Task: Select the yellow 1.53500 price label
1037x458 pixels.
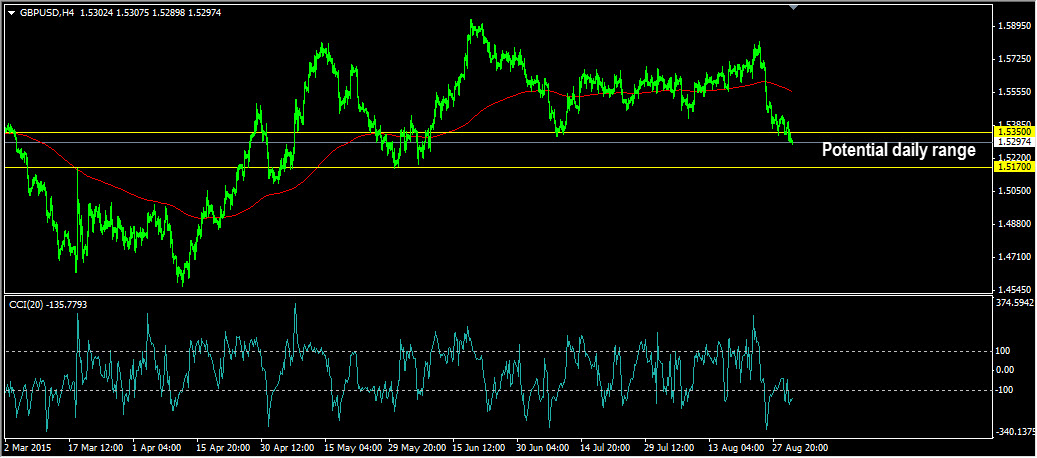Action: click(1014, 132)
